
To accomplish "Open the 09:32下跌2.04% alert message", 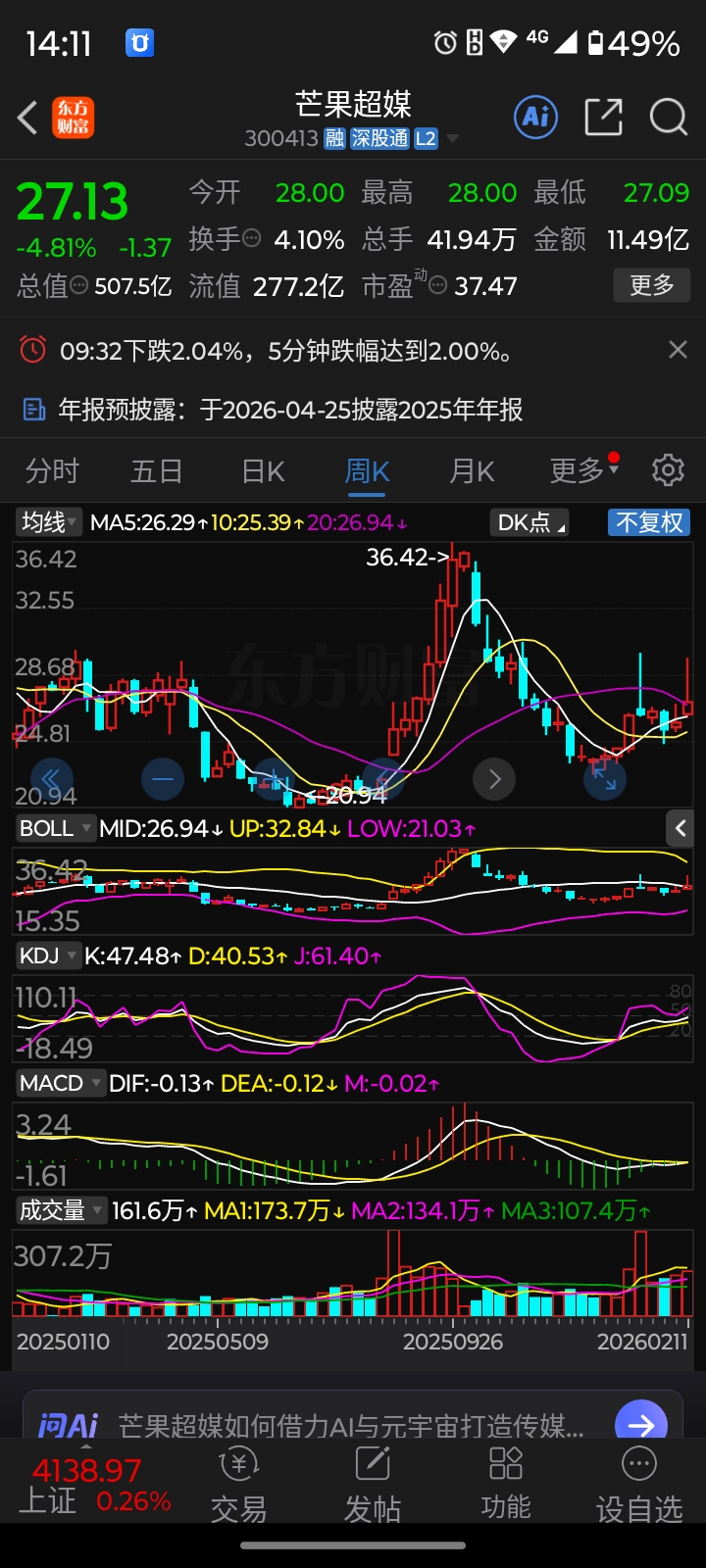I will tap(286, 351).
